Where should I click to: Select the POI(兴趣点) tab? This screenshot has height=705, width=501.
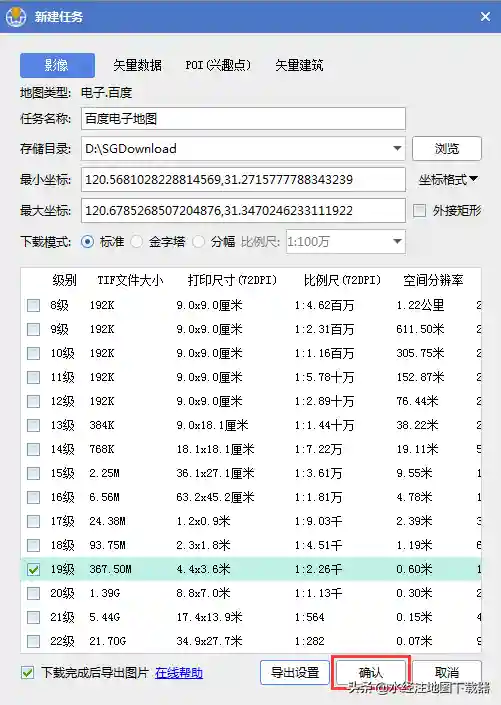pos(218,65)
